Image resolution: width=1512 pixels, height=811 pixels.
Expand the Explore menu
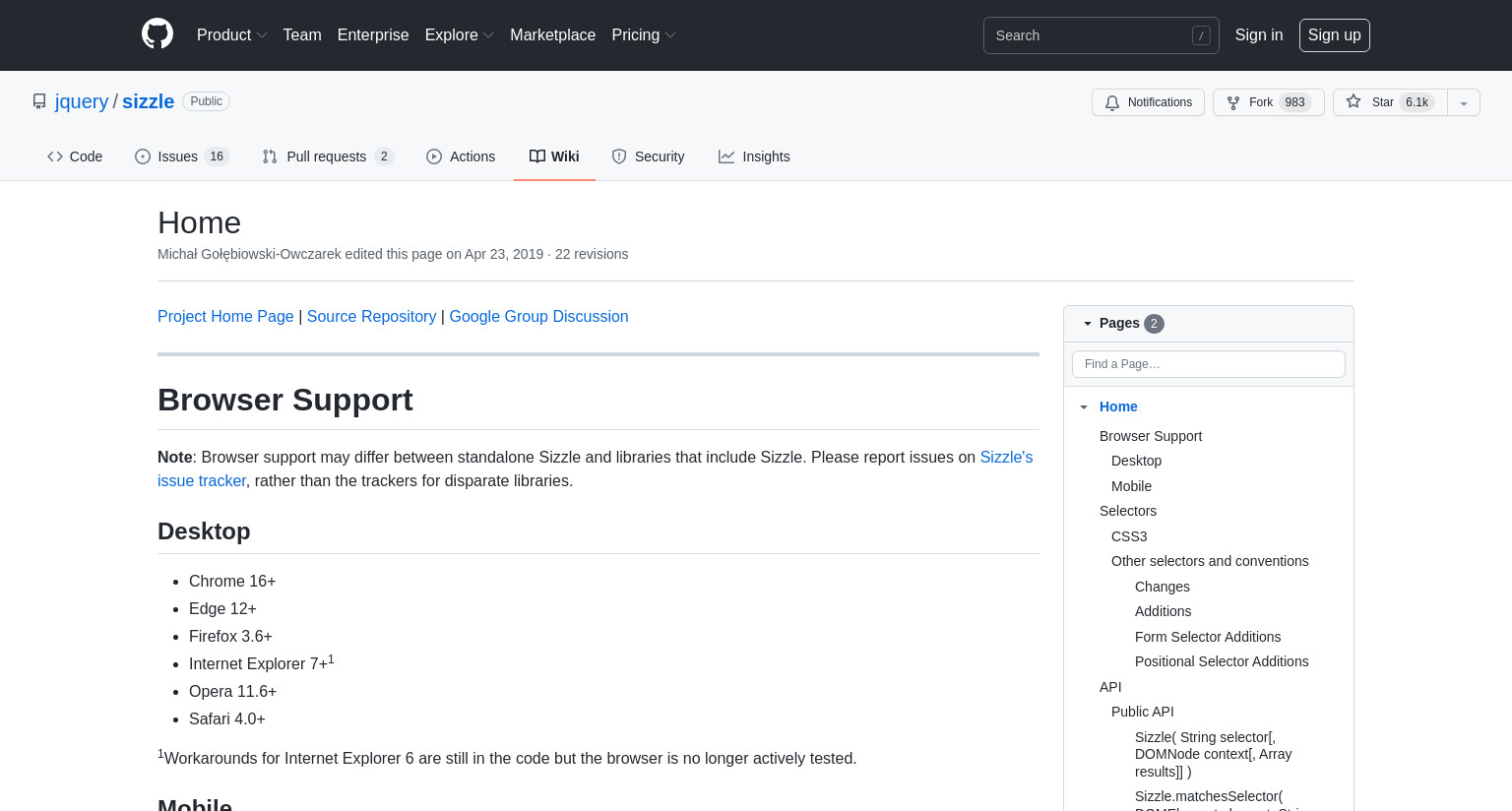pos(459,34)
